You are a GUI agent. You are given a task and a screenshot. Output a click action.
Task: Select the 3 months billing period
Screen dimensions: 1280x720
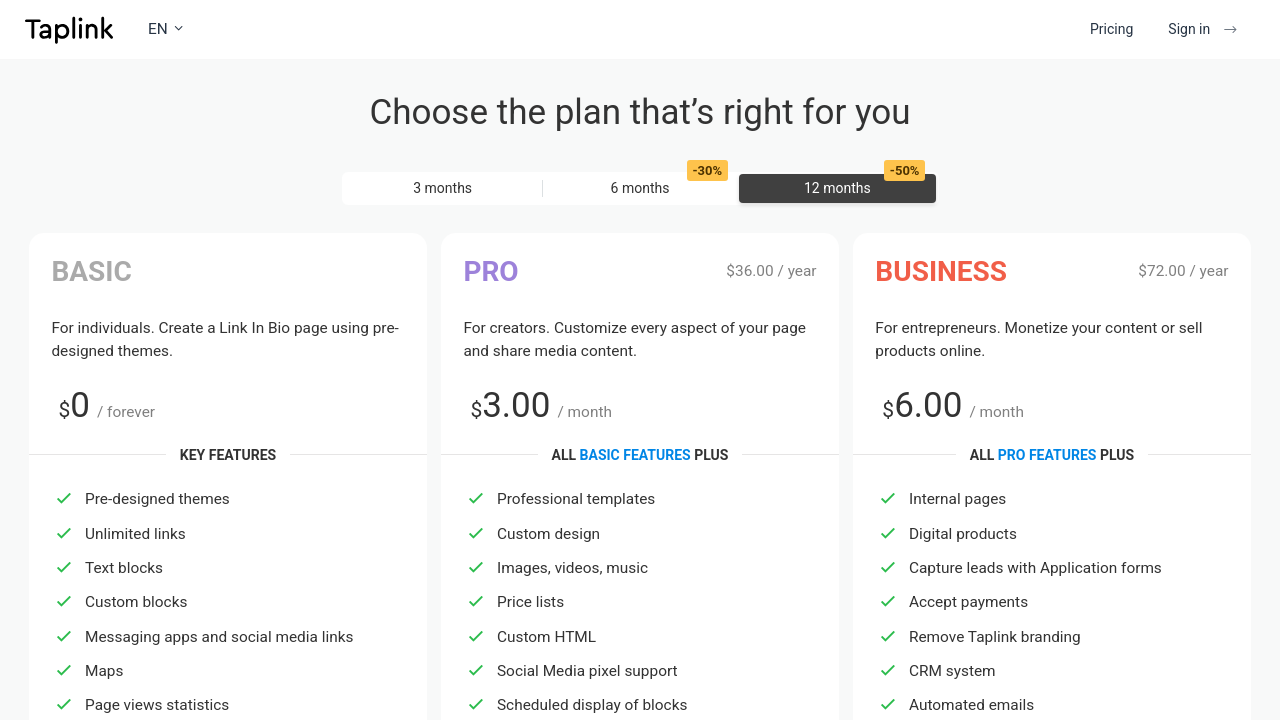point(442,188)
